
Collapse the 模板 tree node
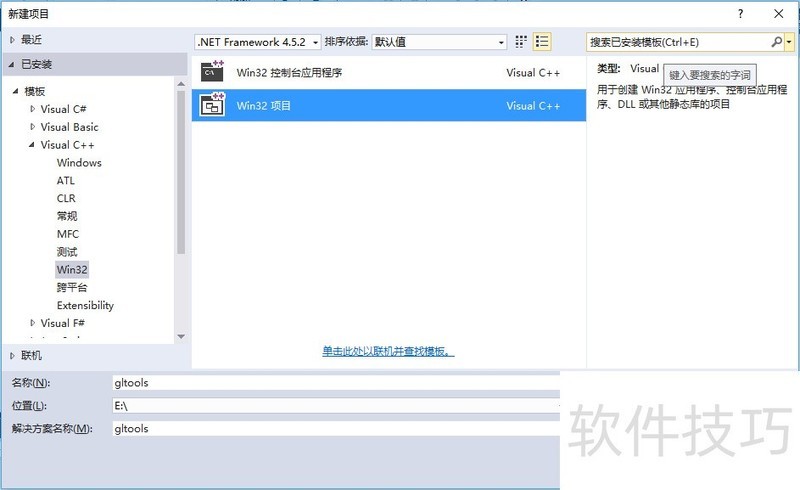[x=15, y=91]
